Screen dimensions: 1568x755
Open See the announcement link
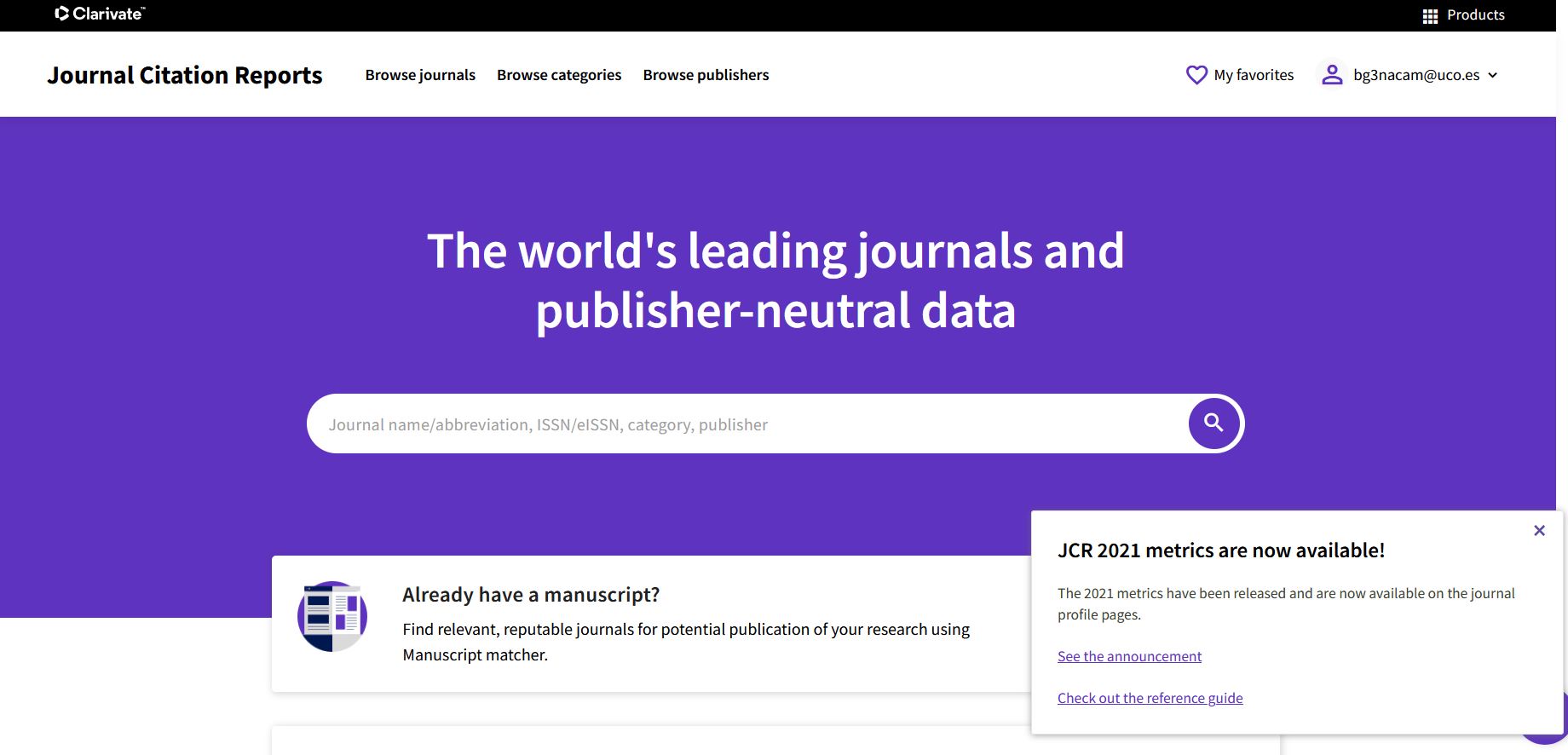tap(1129, 656)
